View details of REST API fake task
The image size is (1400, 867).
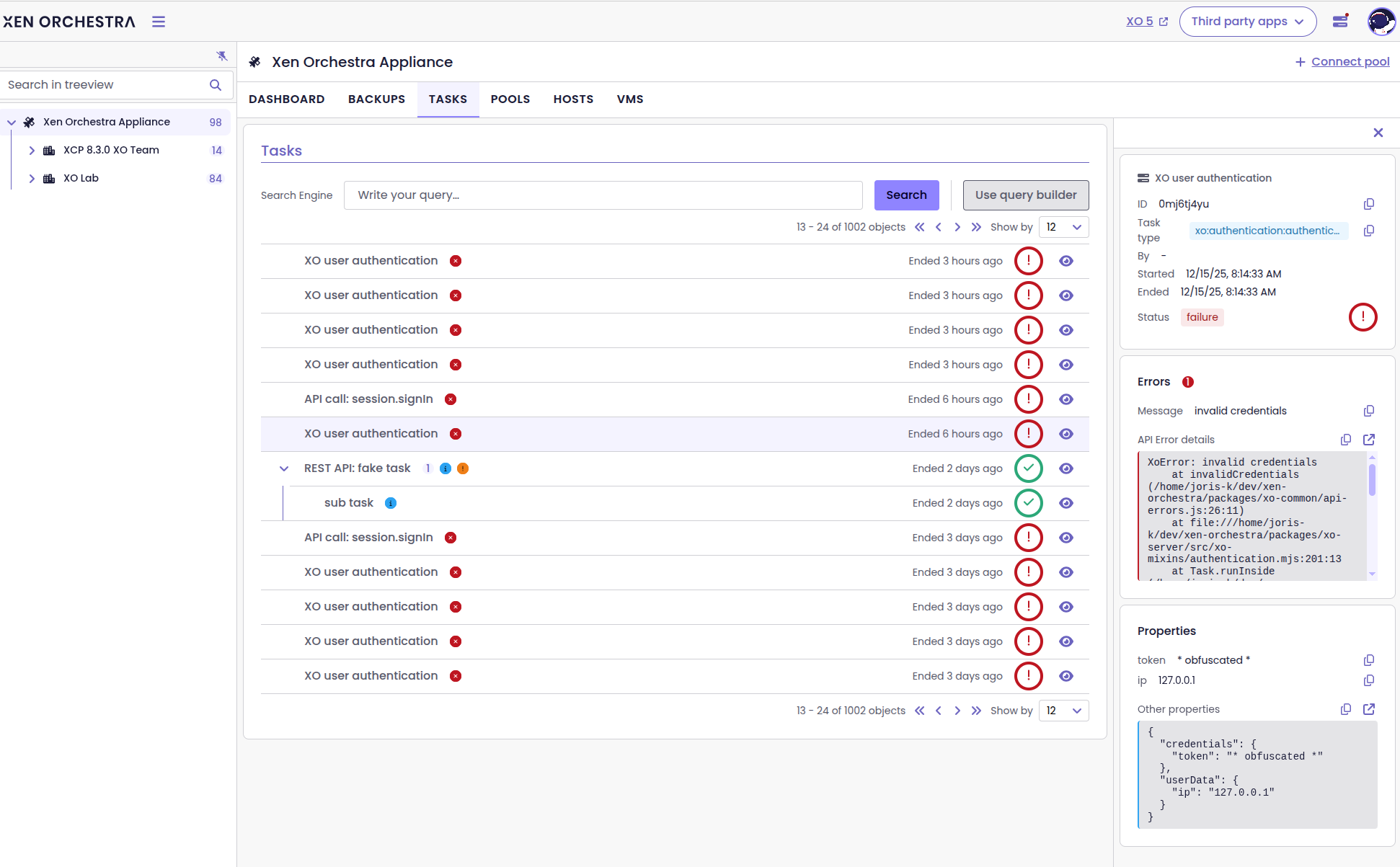coord(1066,468)
